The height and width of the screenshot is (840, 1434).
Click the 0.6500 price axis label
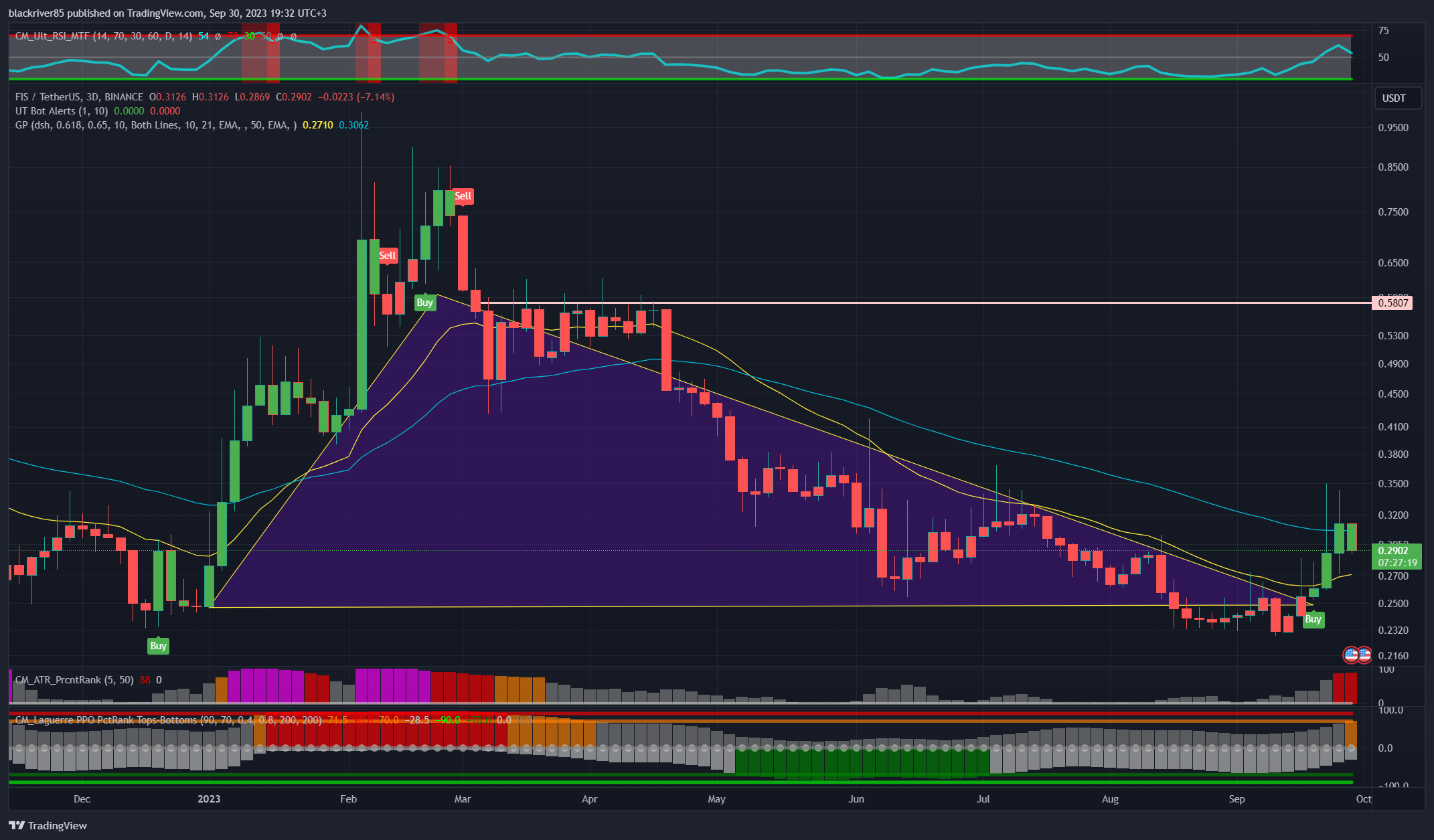click(1393, 263)
